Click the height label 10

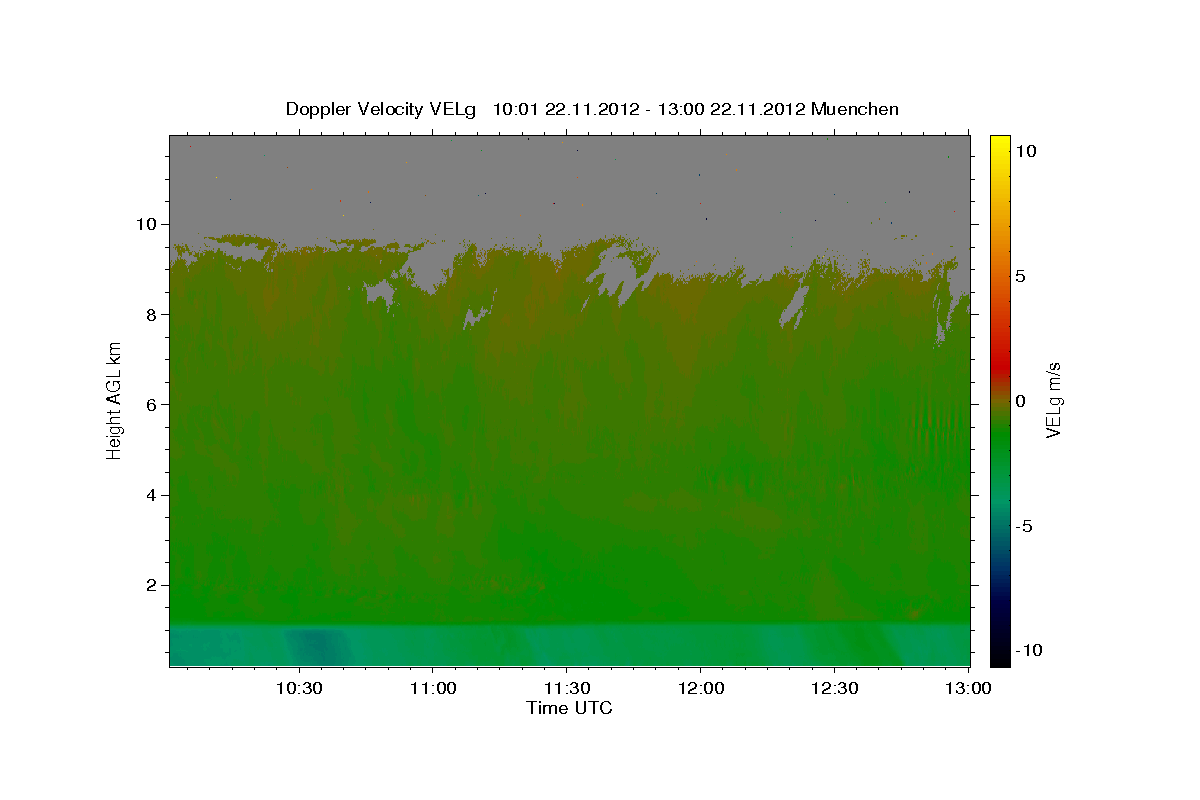[x=149, y=224]
